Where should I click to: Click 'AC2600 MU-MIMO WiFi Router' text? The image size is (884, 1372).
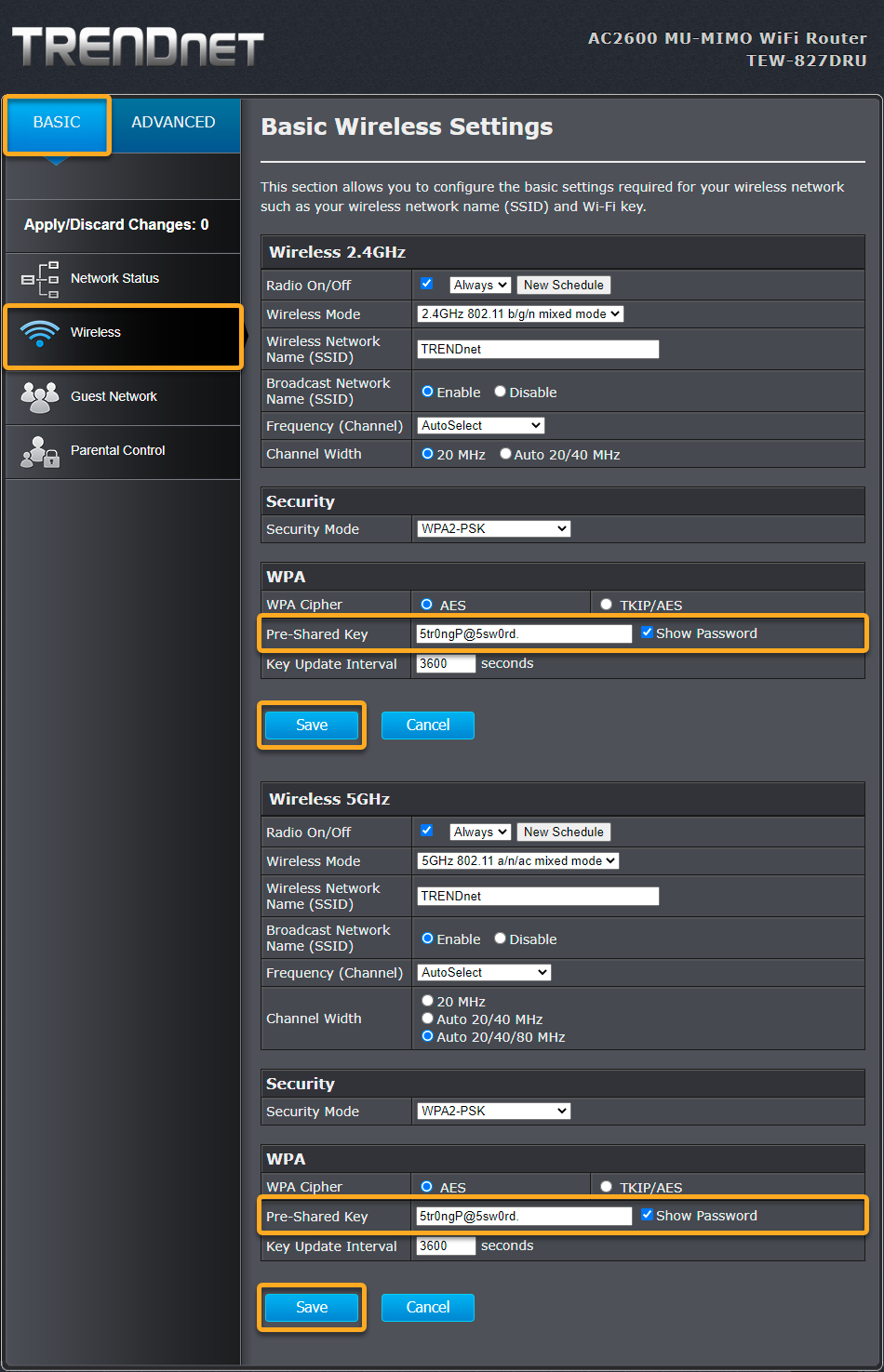point(728,39)
